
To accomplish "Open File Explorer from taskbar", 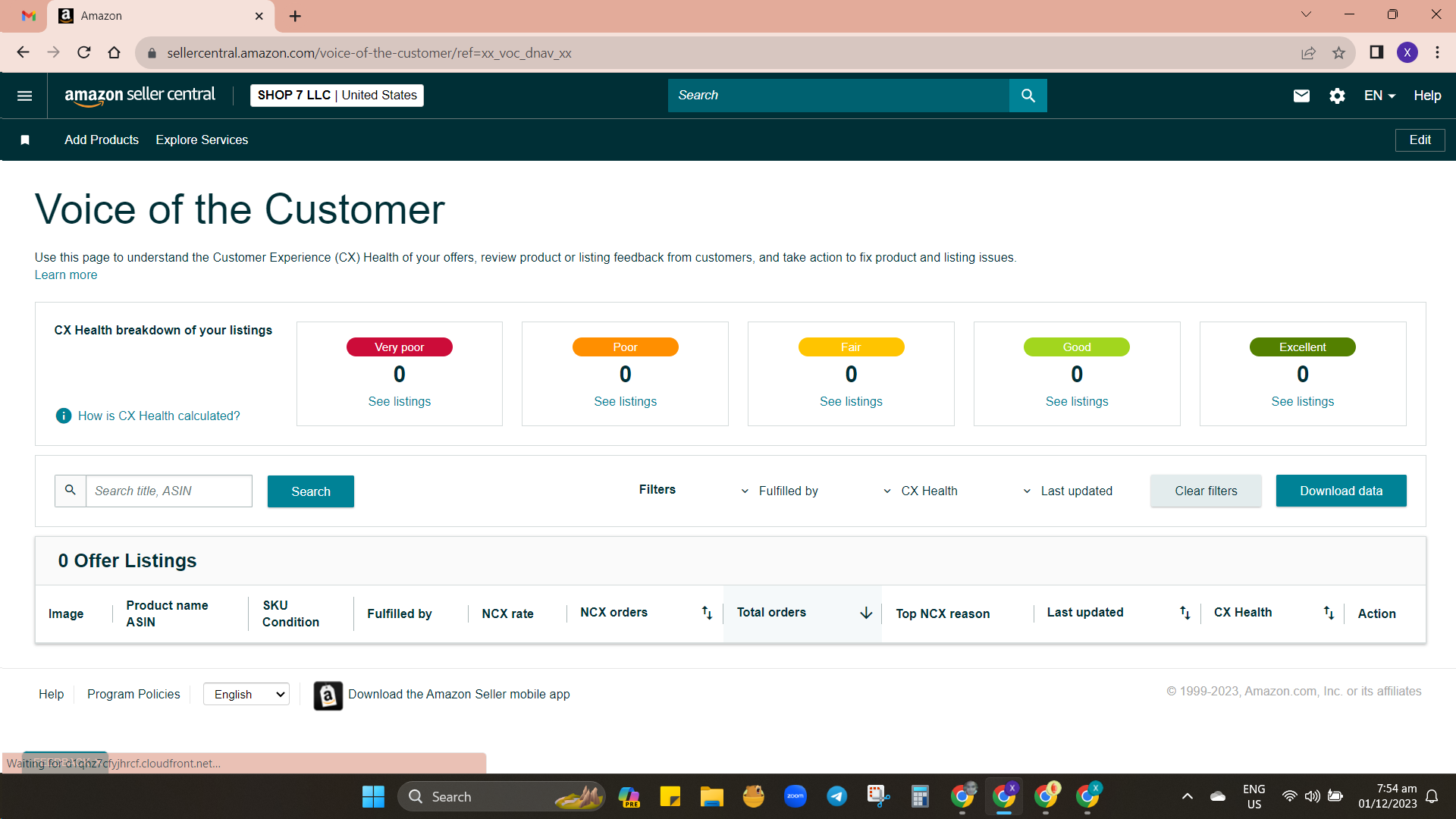I will coord(711,796).
